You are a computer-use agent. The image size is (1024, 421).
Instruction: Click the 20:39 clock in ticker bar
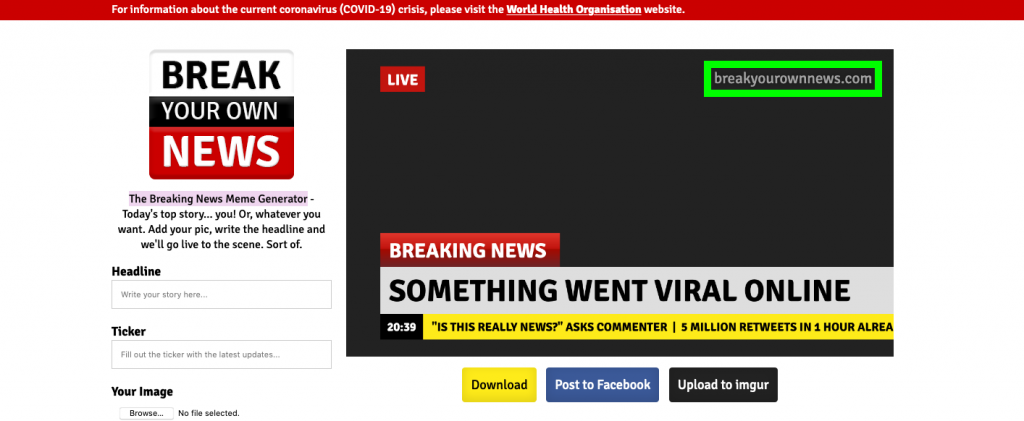click(401, 327)
